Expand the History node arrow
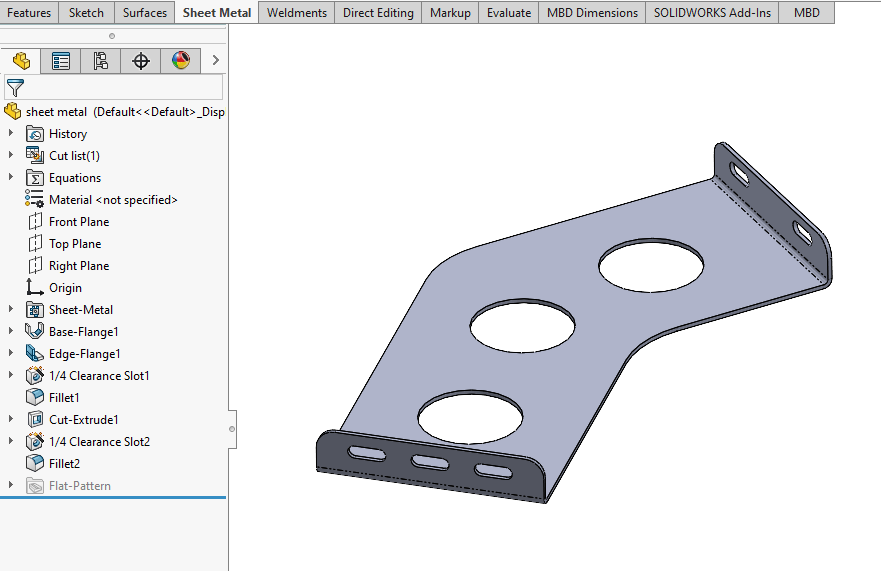The height and width of the screenshot is (571, 881). (12, 134)
